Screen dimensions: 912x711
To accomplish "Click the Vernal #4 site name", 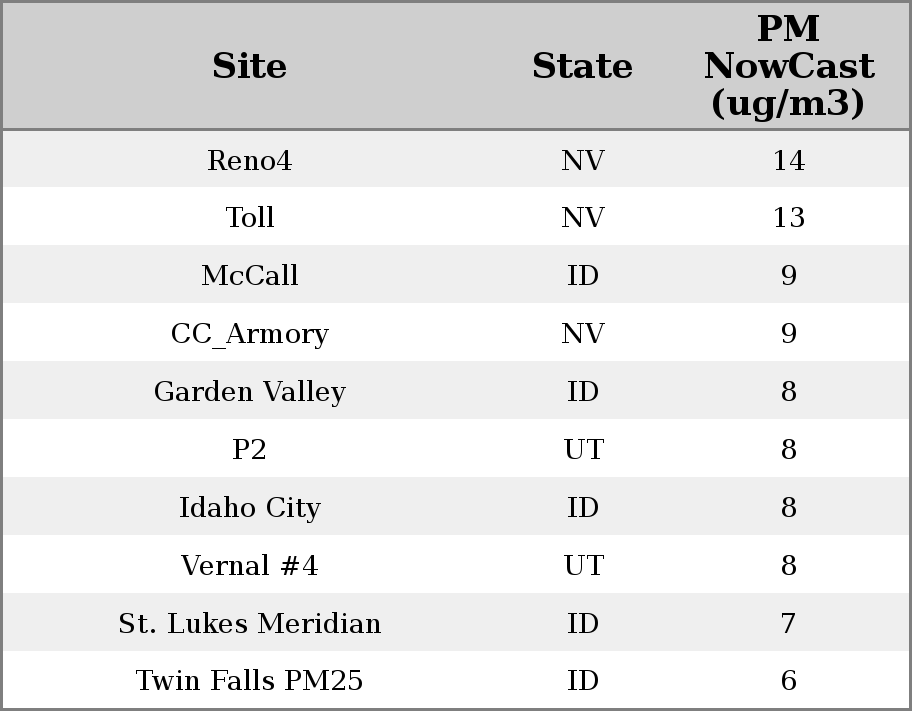I will [249, 565].
